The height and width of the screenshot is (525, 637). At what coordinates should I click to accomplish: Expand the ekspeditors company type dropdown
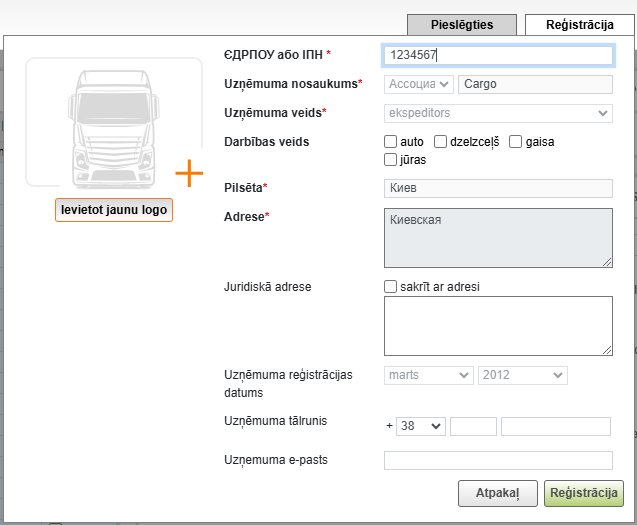coord(498,114)
